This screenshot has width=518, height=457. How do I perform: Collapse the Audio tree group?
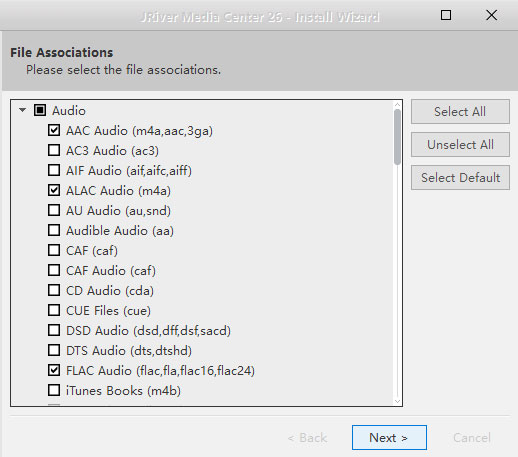point(23,110)
